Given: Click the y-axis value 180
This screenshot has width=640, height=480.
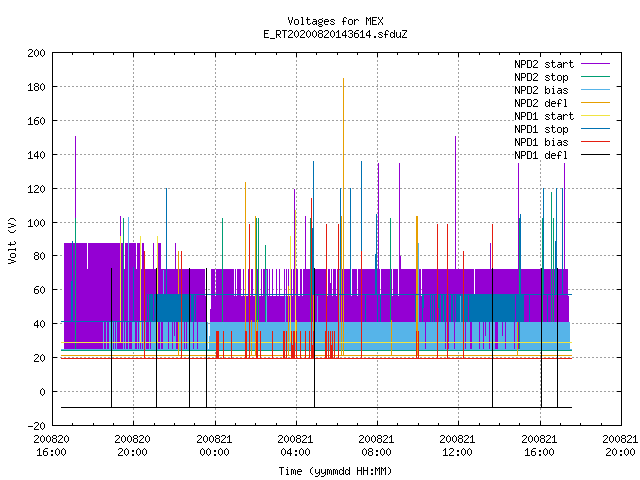Looking at the screenshot, I should tap(36, 87).
